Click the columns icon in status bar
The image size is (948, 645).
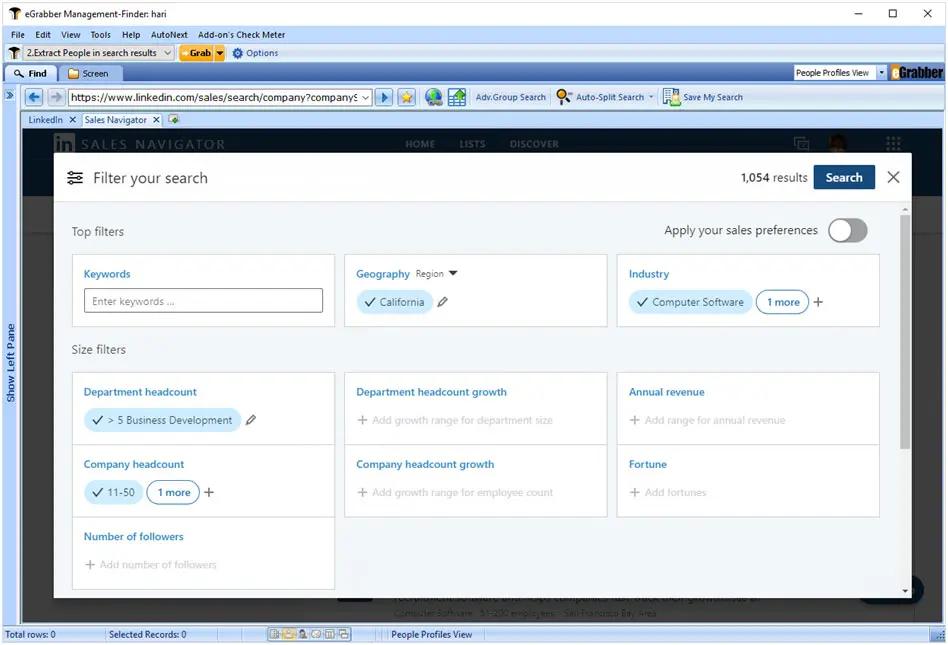[330, 634]
